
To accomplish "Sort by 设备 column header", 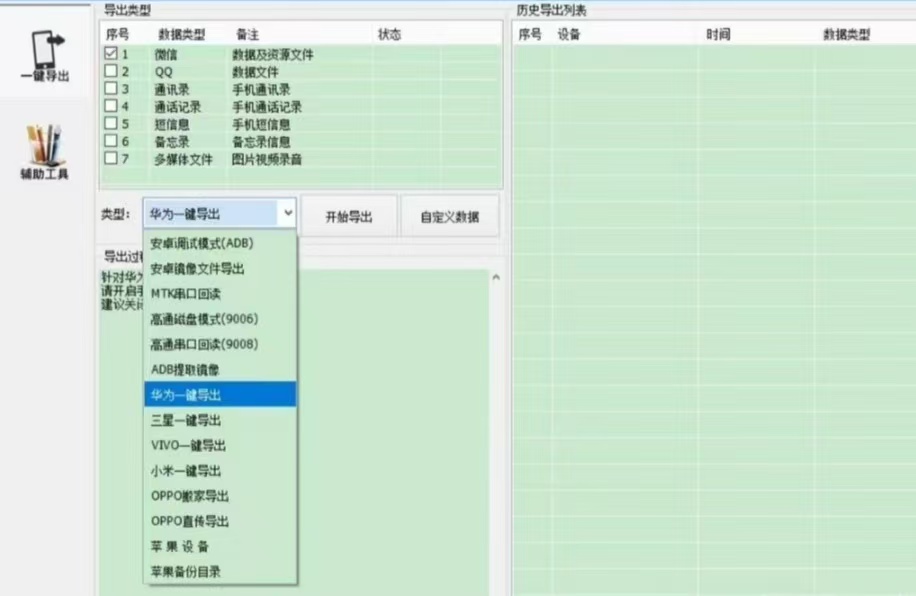I will 569,35.
